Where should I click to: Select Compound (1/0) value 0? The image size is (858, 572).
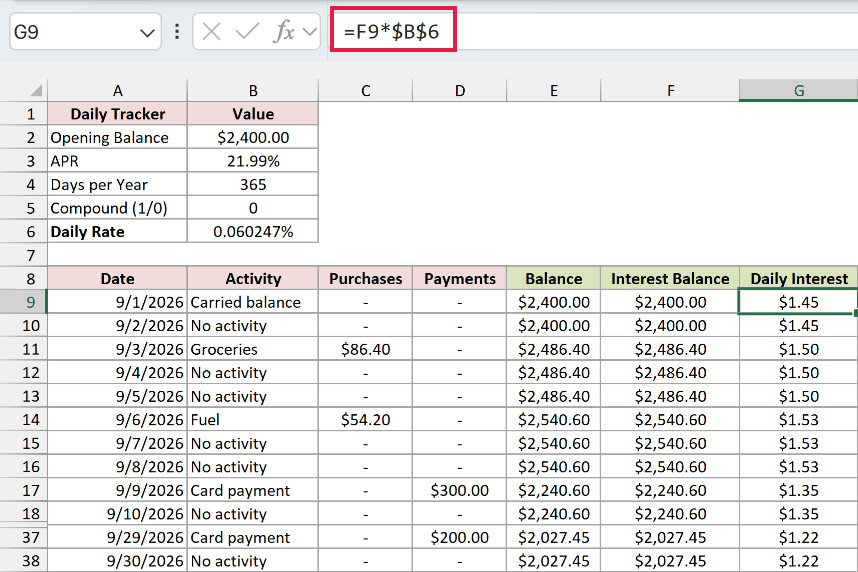click(253, 208)
